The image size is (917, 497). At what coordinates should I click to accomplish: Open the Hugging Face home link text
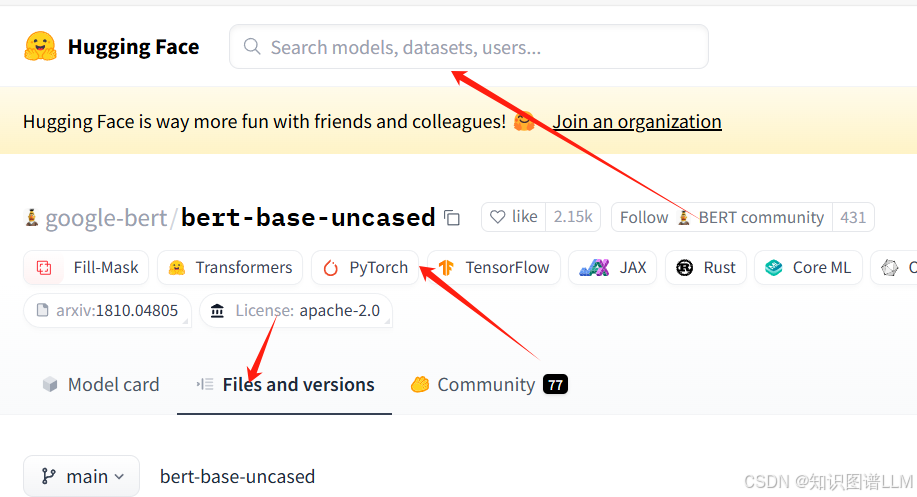(133, 47)
